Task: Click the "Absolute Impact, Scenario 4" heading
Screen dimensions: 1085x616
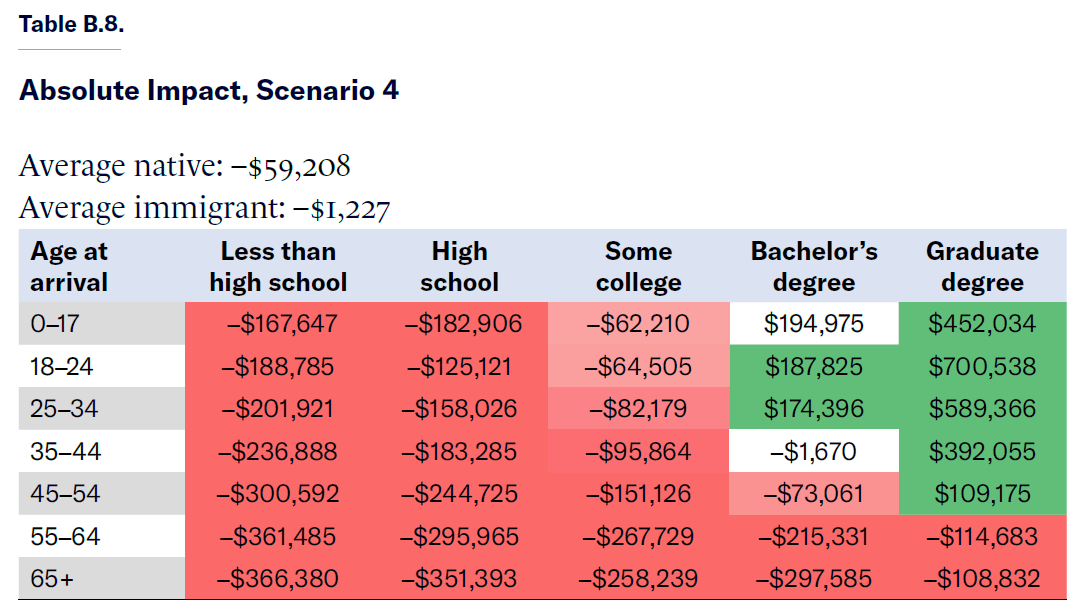Action: [x=209, y=91]
